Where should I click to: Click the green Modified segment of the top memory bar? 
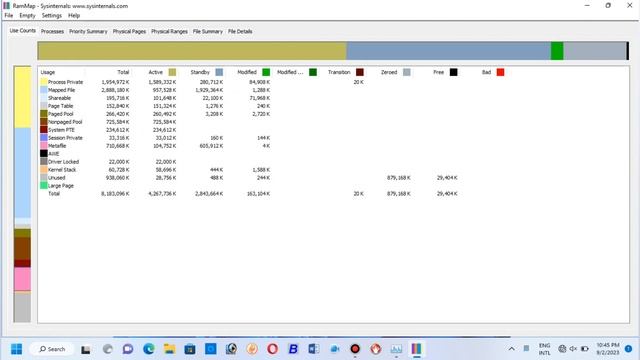click(x=557, y=51)
